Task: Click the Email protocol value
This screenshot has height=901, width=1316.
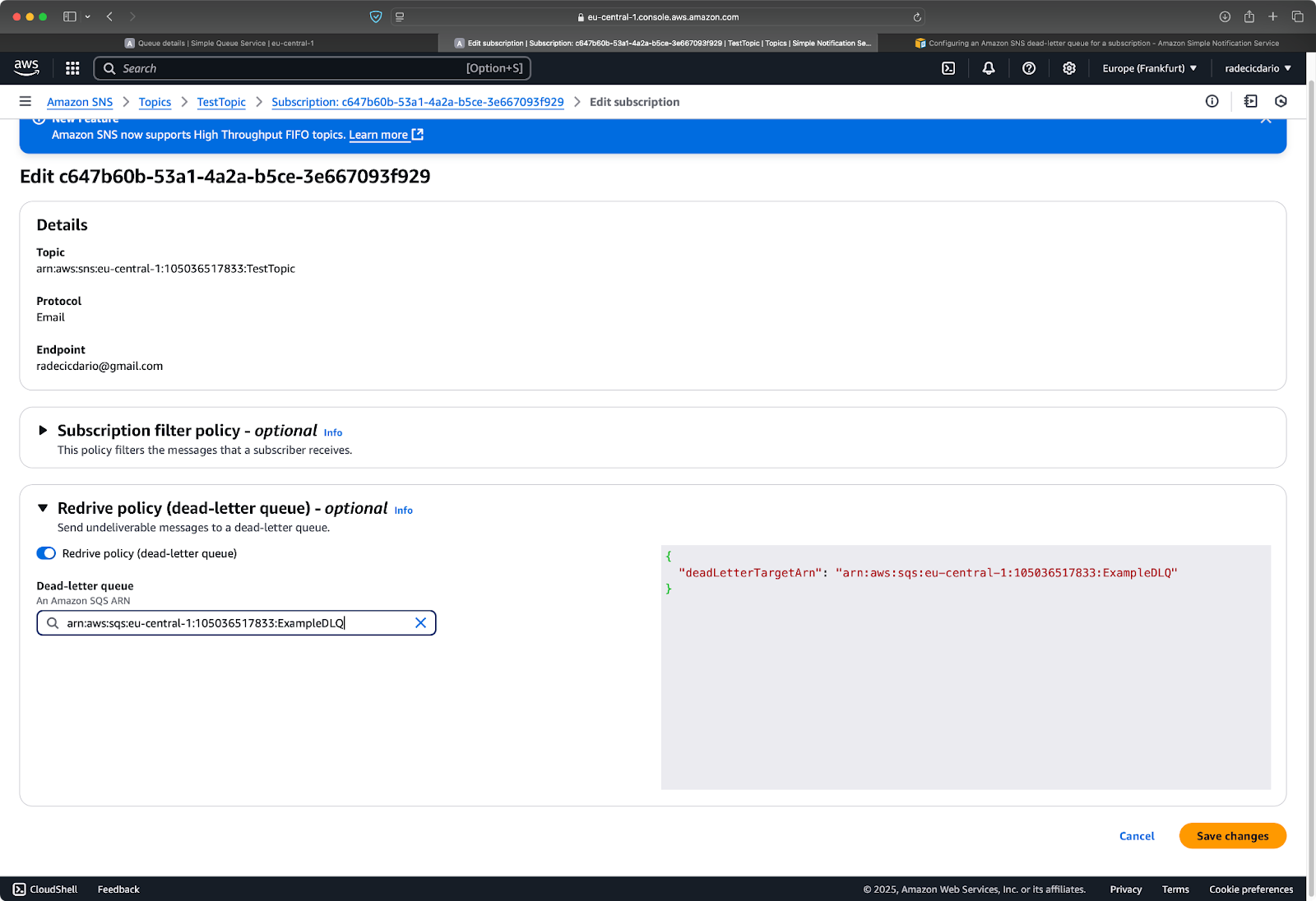Action: coord(50,317)
